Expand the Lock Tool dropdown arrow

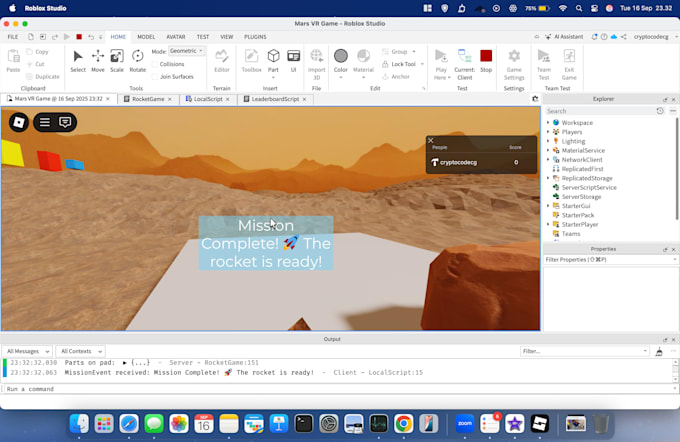click(x=422, y=64)
